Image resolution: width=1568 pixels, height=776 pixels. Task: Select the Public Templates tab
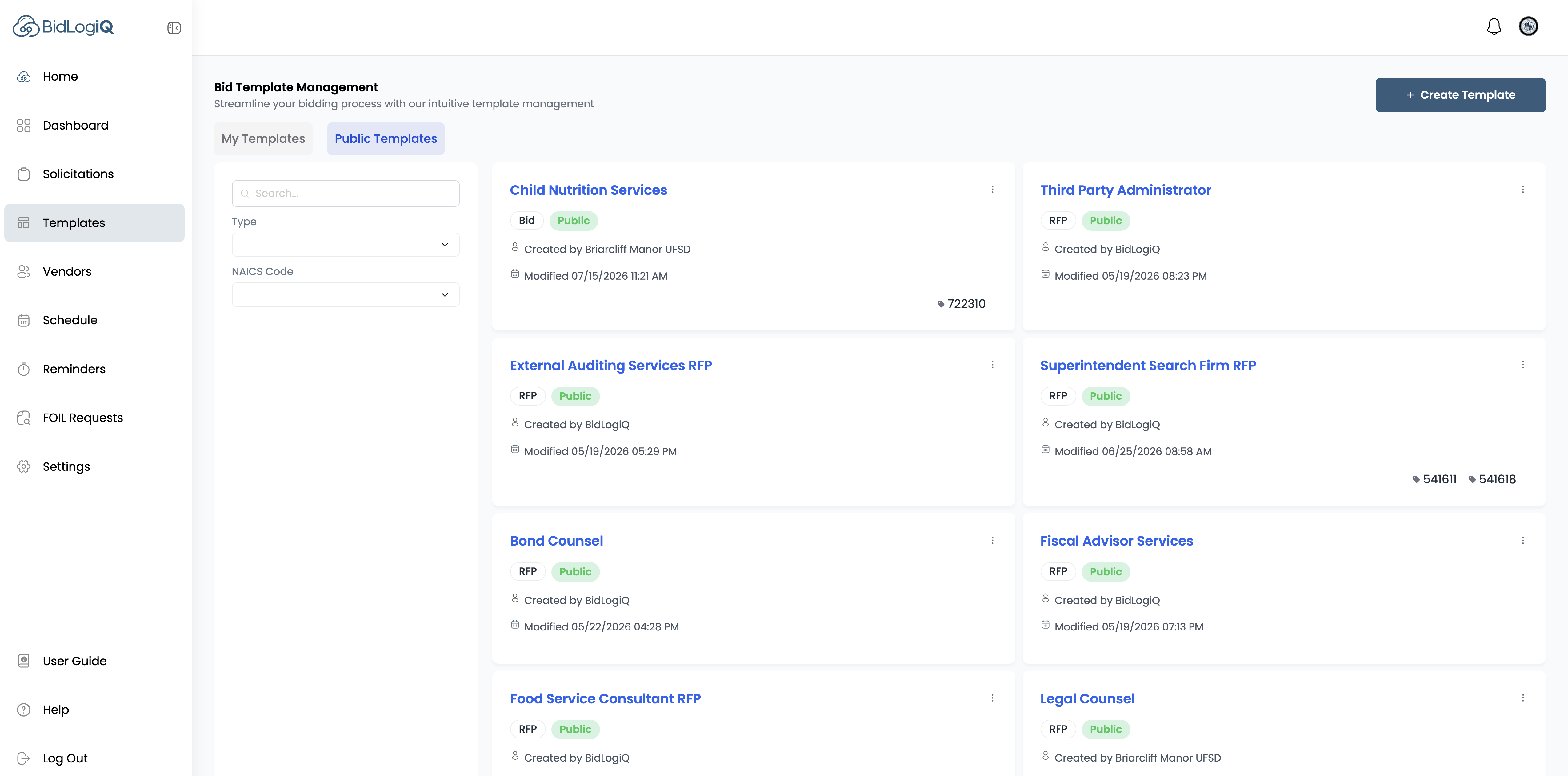(386, 139)
